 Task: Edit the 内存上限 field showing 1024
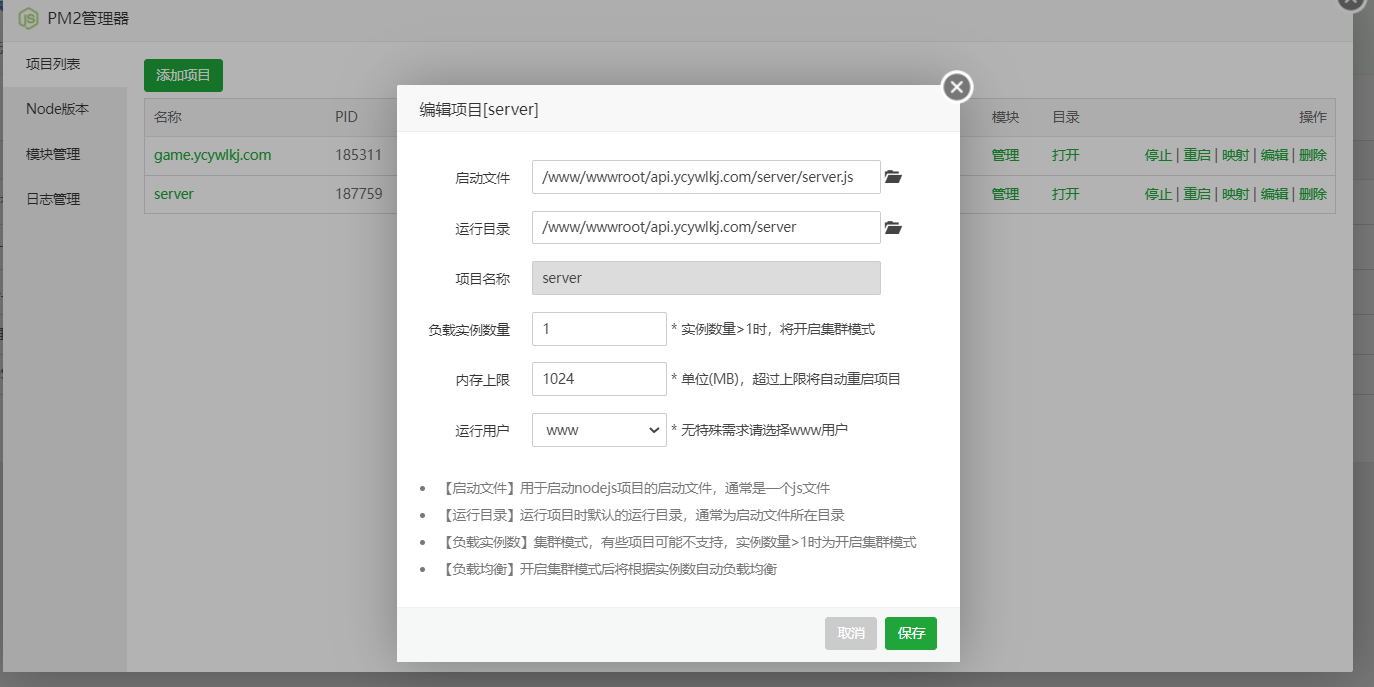(598, 378)
